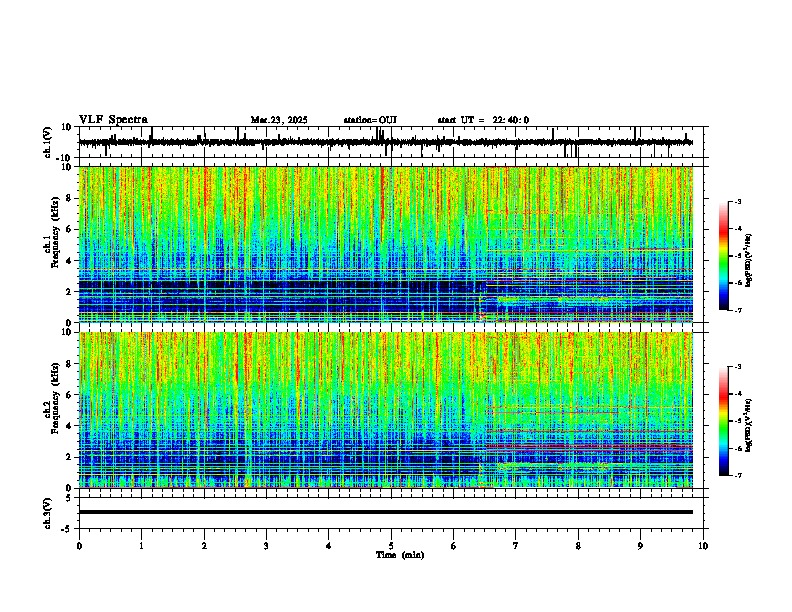This screenshot has width=792, height=612.
Task: Click the "-5" label on ch.2 colorbar
Action: point(737,421)
